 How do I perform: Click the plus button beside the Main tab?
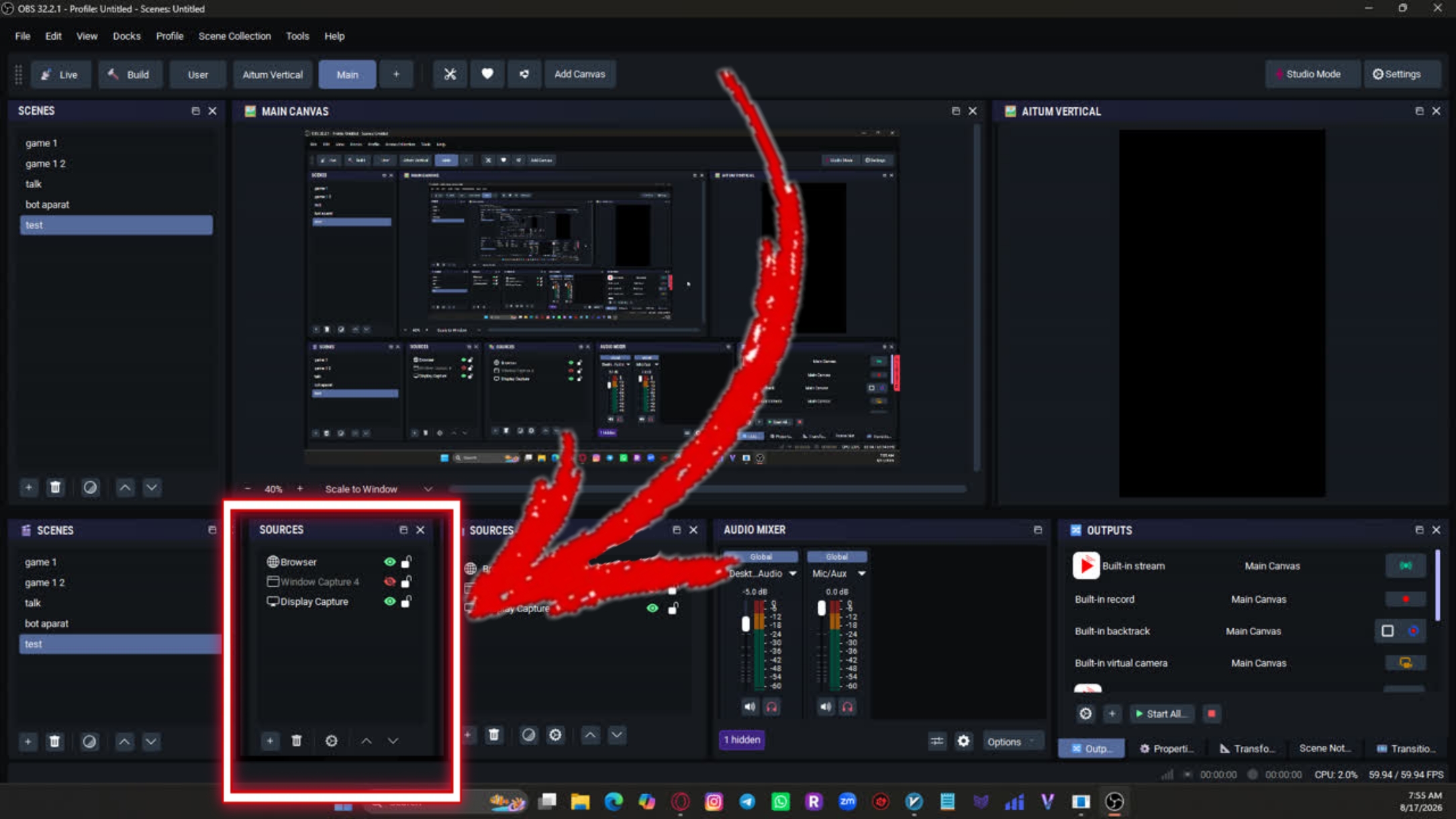tap(396, 75)
